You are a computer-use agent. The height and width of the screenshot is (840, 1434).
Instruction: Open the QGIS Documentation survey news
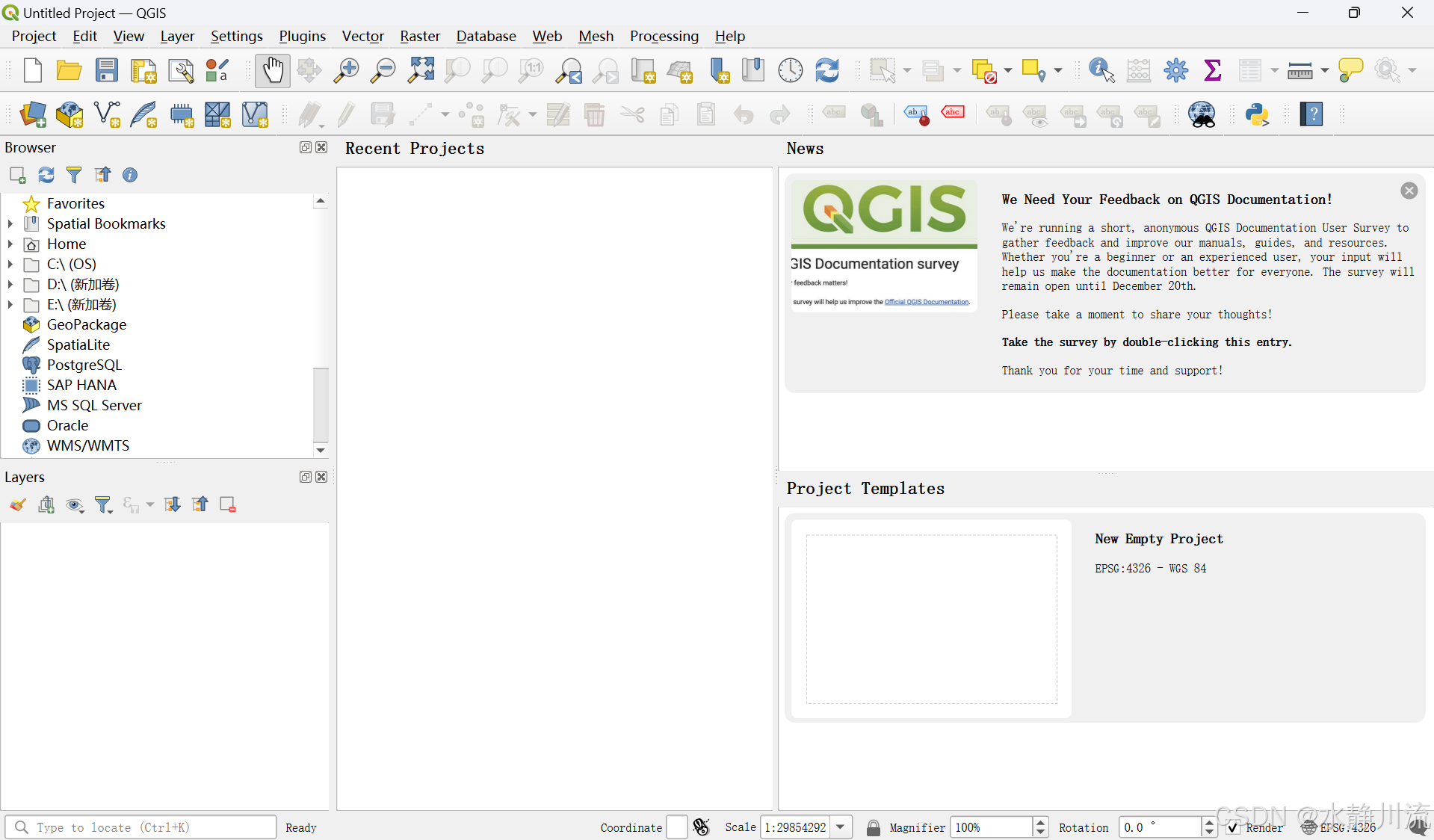click(1104, 283)
